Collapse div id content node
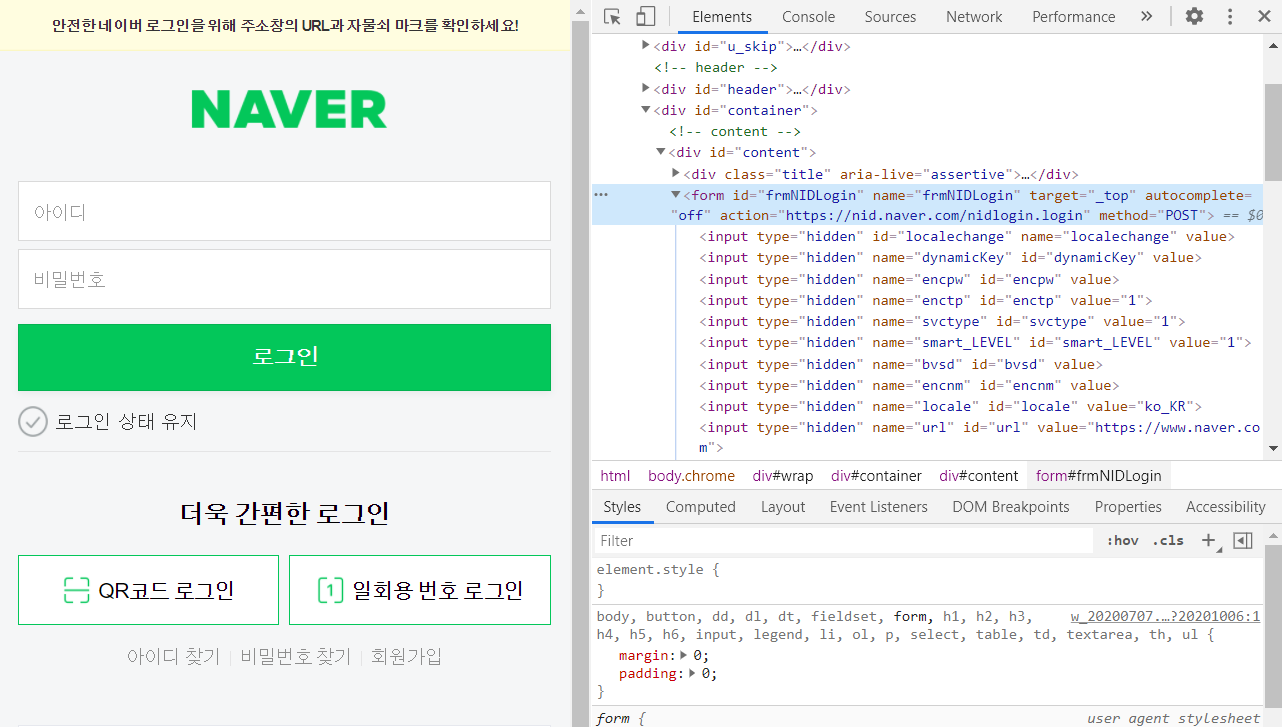 (x=661, y=152)
